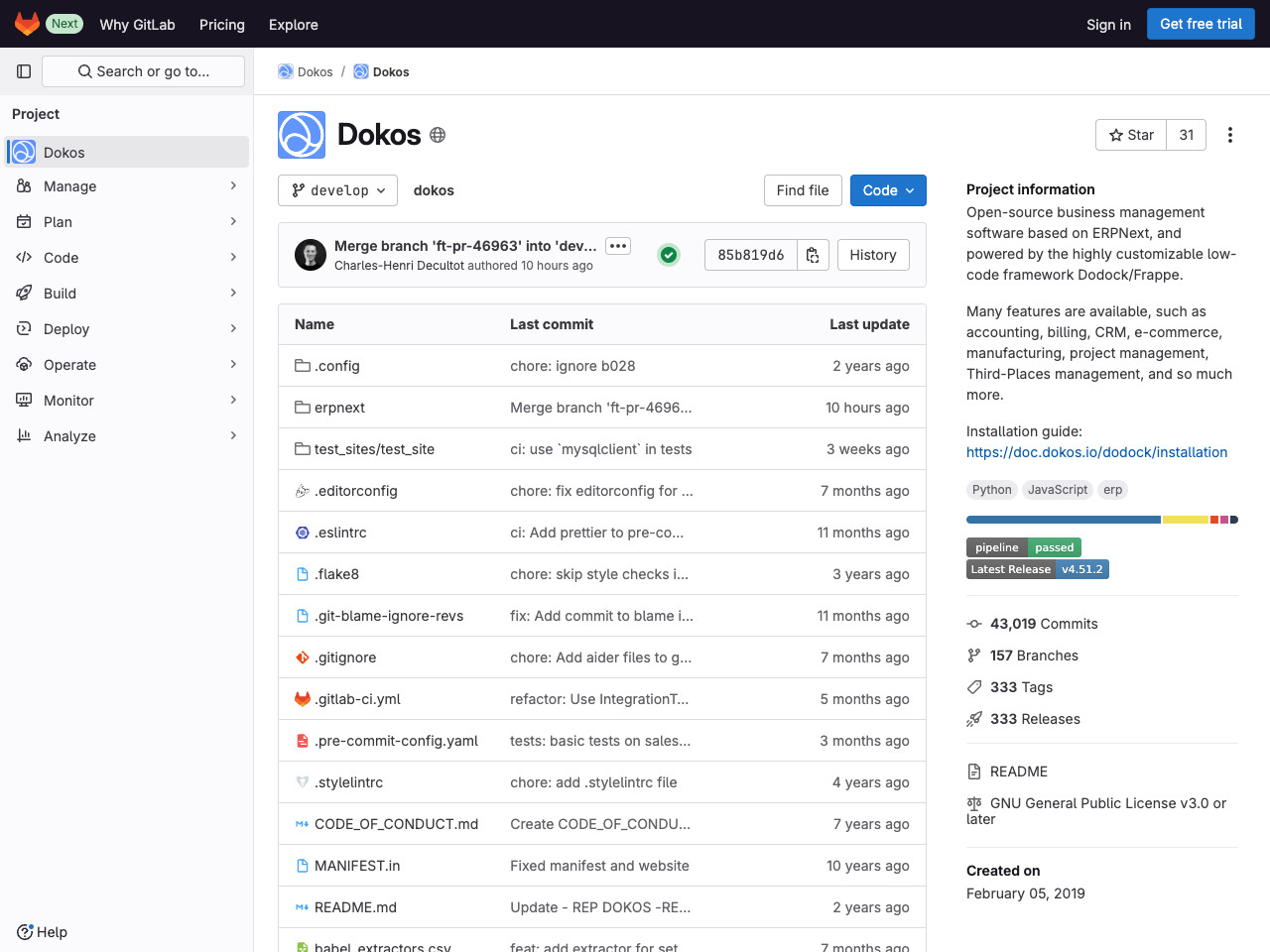Click the .editorconfig file icon
Viewport: 1270px width, 952px height.
point(303,491)
